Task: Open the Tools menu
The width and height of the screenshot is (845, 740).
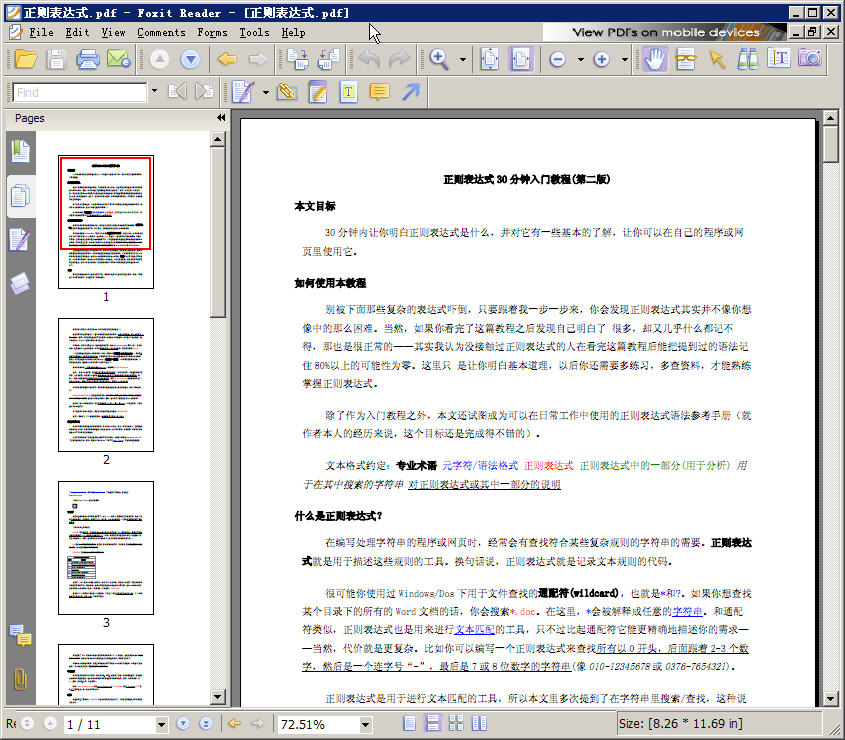Action: tap(254, 32)
